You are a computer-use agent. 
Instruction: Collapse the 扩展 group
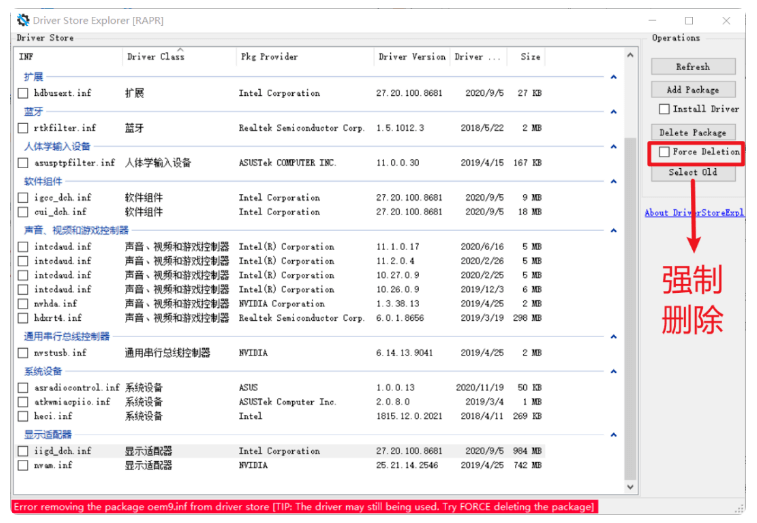tap(614, 77)
